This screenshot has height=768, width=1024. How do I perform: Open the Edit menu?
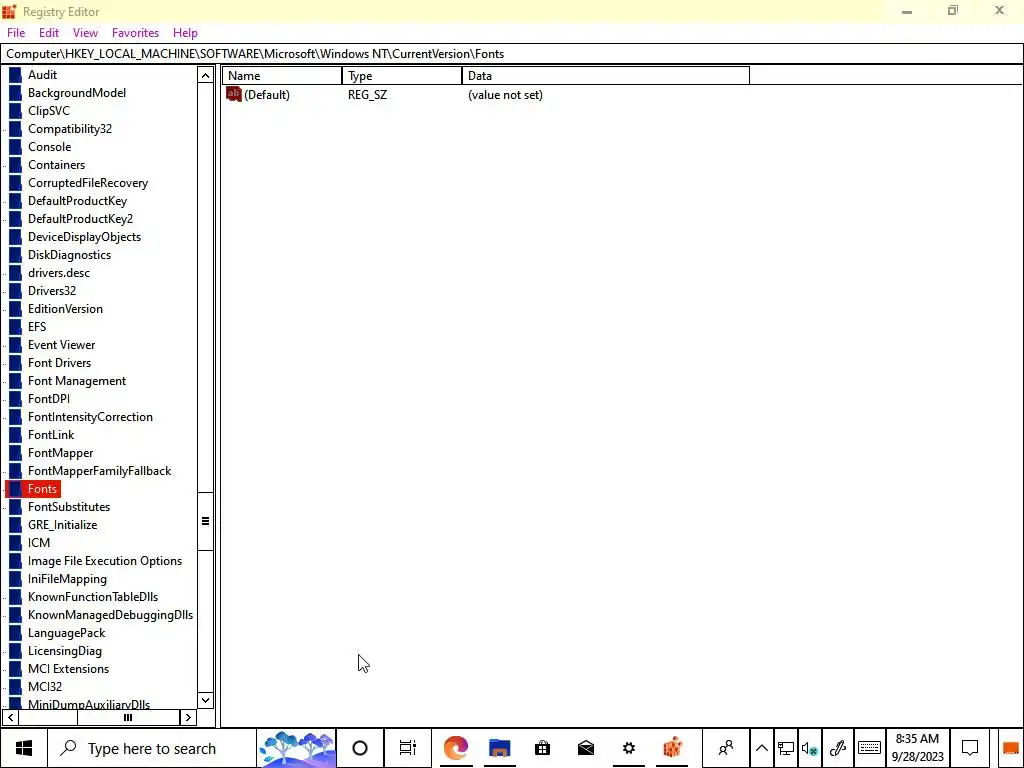pos(49,33)
